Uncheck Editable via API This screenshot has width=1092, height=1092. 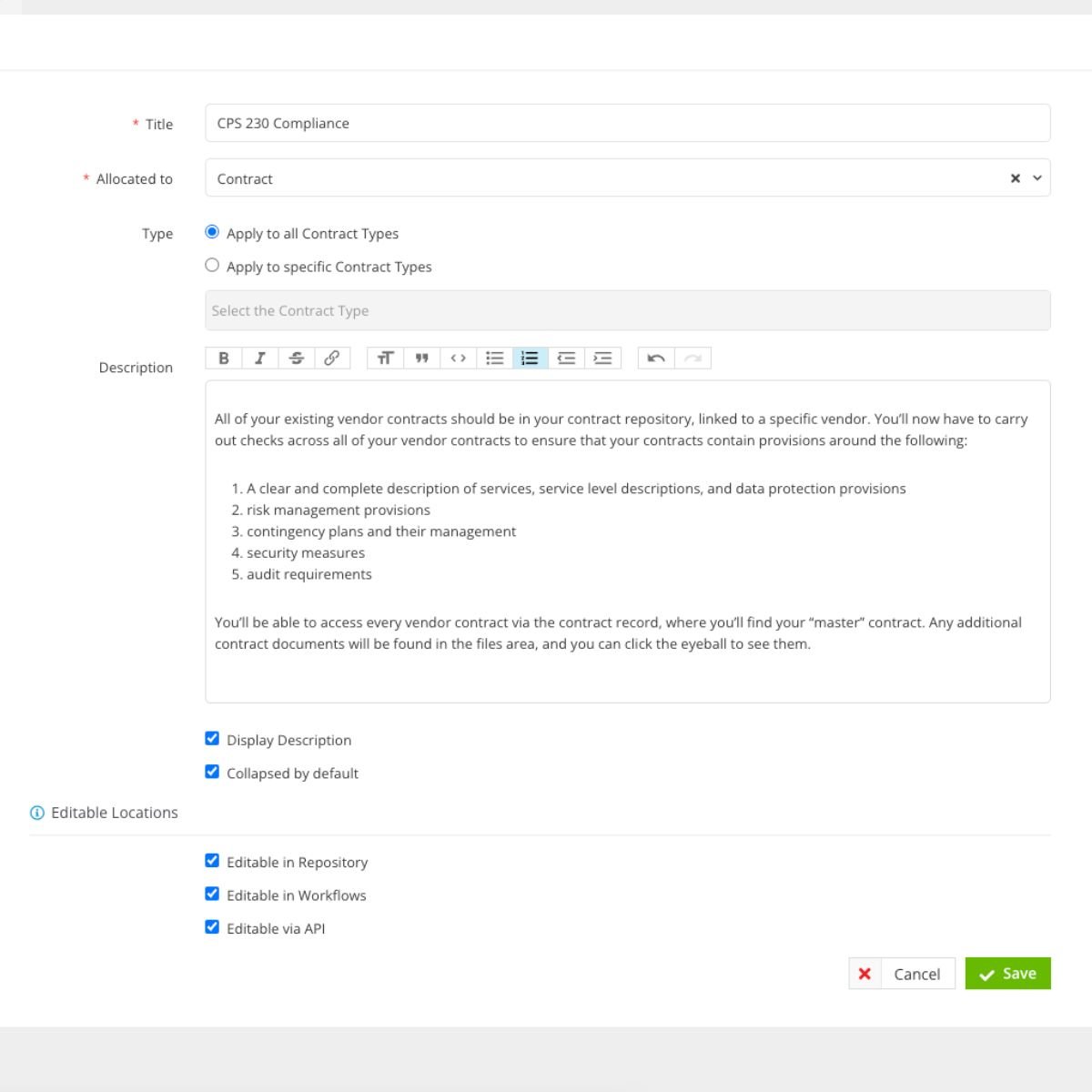[212, 926]
